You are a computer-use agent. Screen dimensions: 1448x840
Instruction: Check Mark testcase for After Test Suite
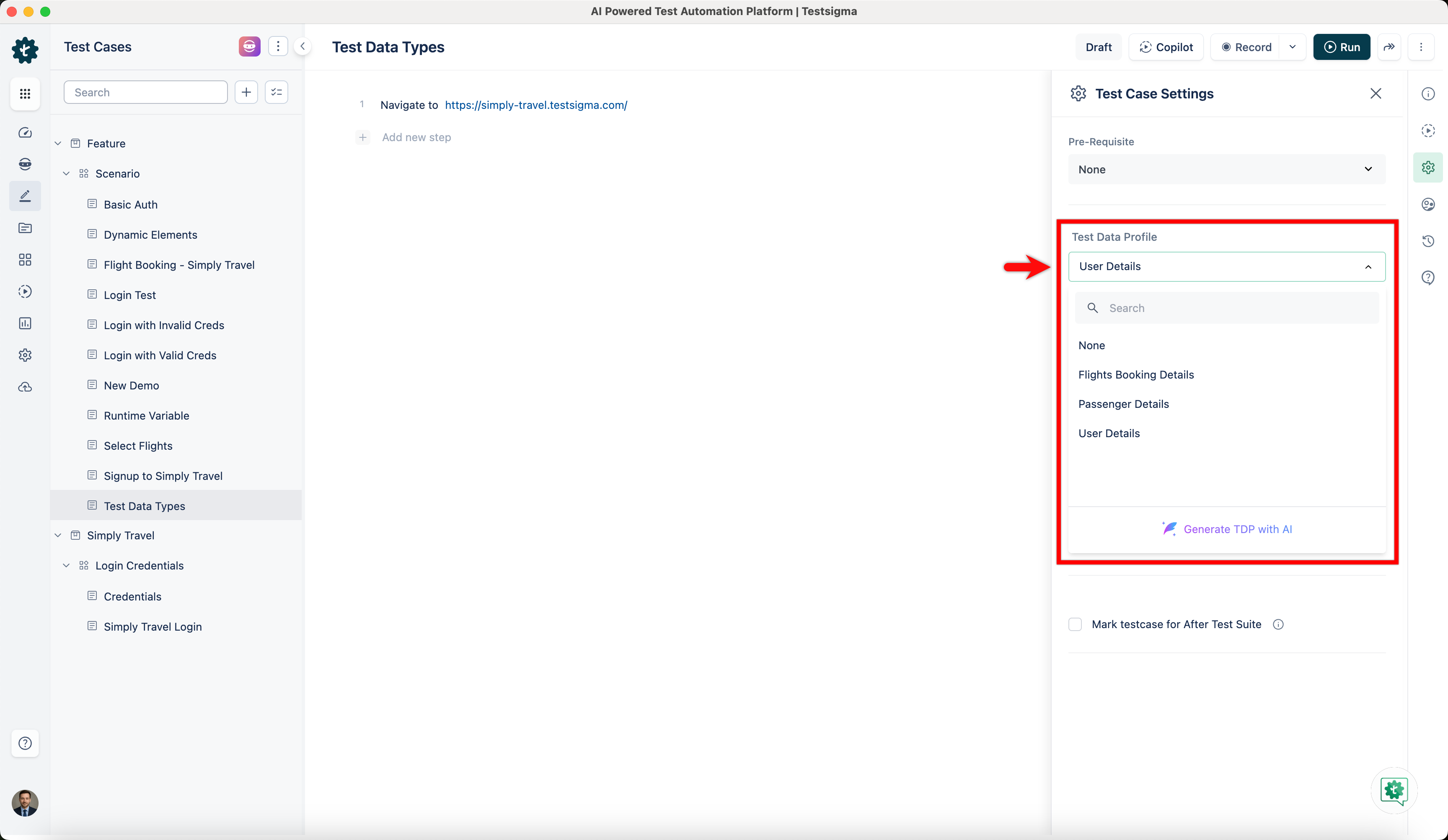(1075, 624)
